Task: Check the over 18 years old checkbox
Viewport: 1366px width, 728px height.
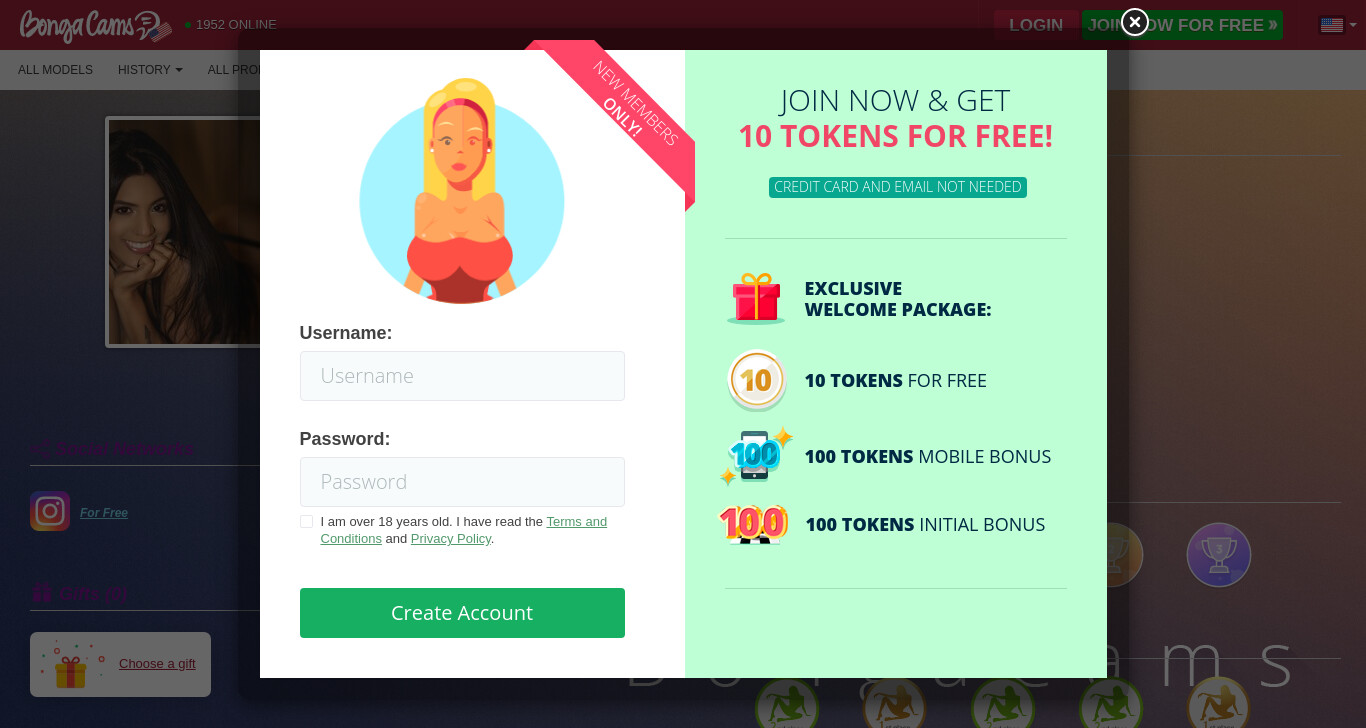Action: (306, 522)
